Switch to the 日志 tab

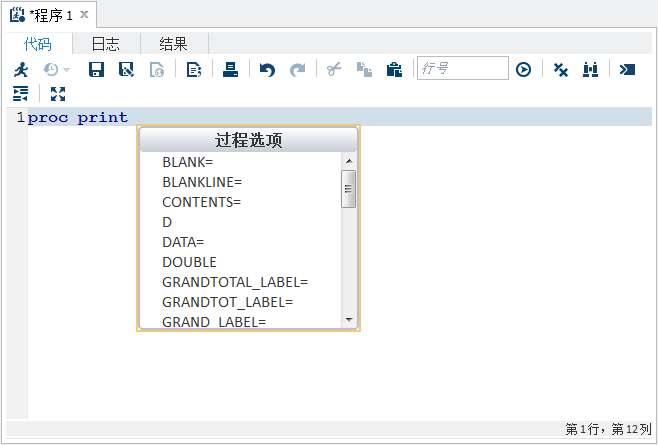(x=106, y=44)
